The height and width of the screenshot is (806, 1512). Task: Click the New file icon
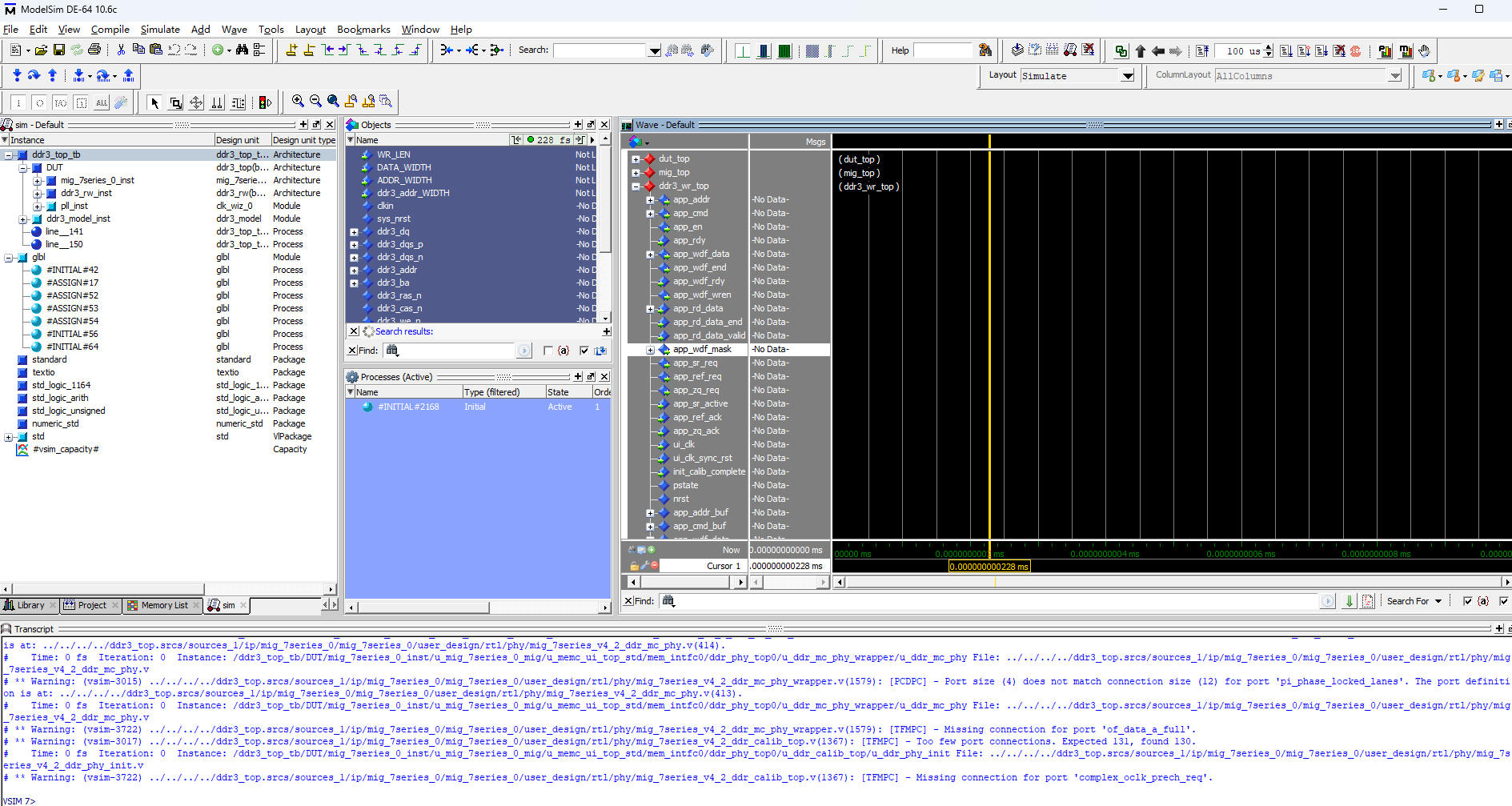point(15,50)
